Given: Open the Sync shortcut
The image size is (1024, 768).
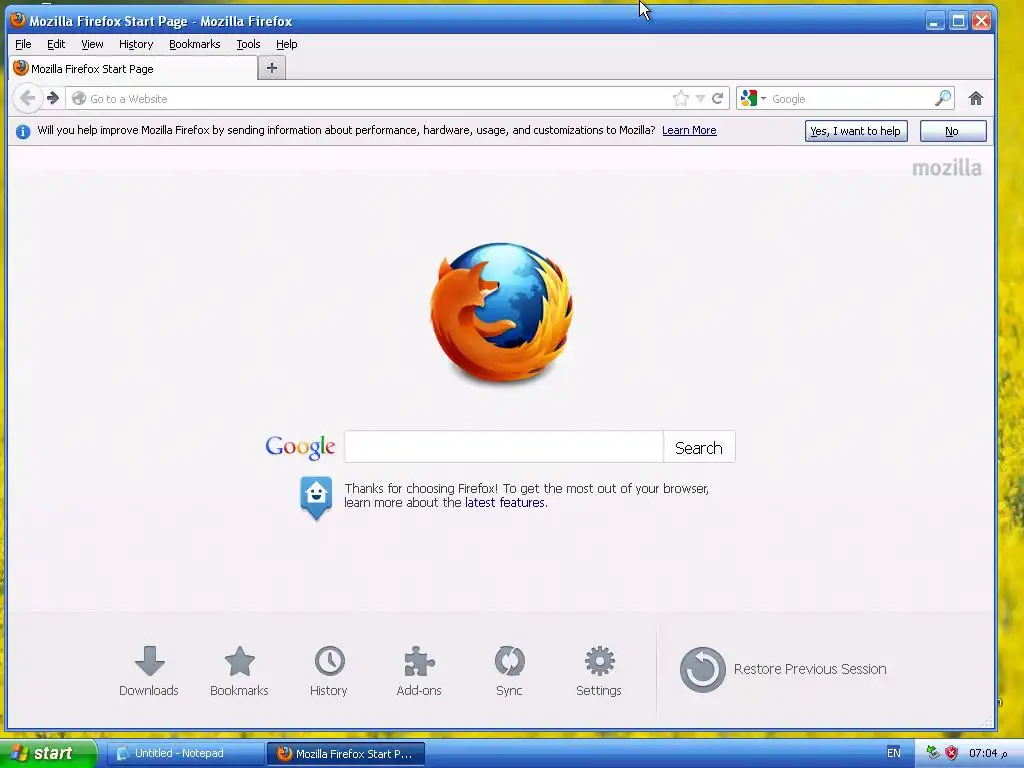Looking at the screenshot, I should pos(509,661).
